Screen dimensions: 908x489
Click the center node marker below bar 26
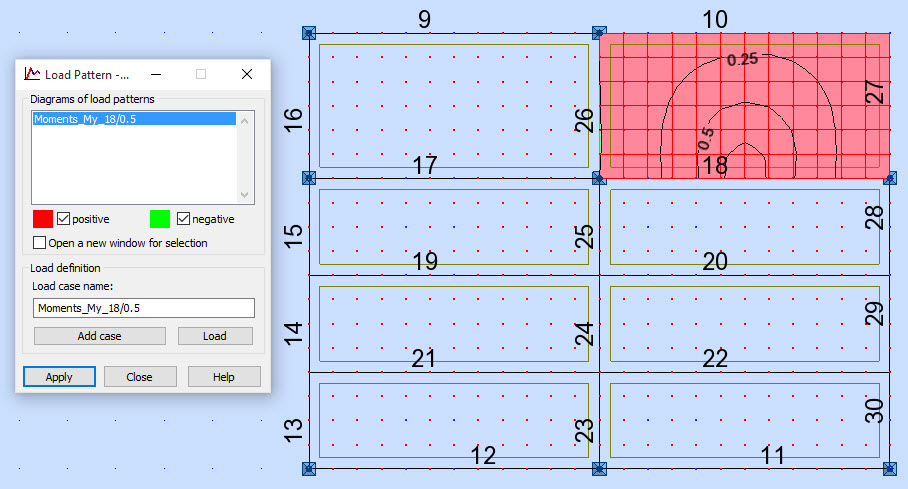[599, 178]
